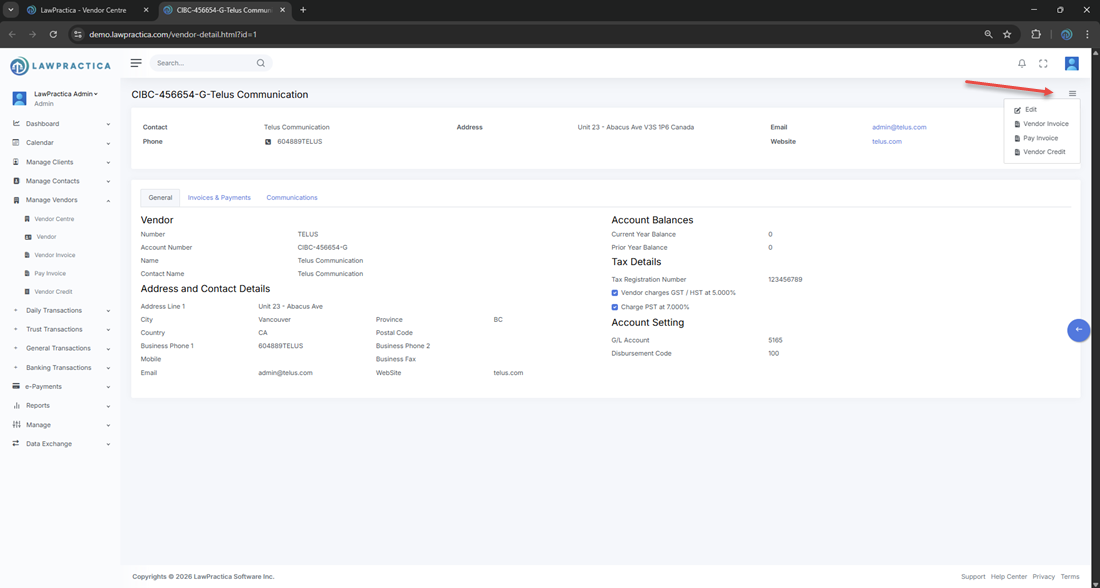Click the admin@telus.com email link at top

[x=899, y=127]
